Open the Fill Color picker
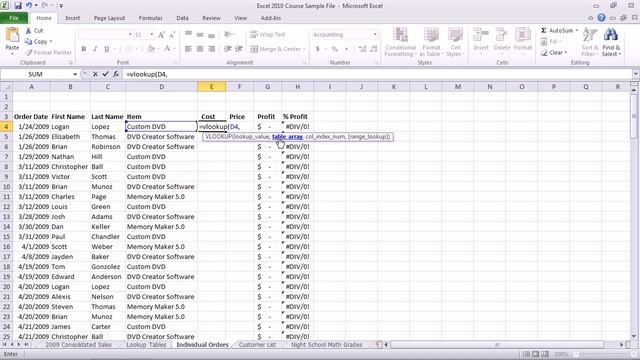 pyautogui.click(x=151, y=49)
